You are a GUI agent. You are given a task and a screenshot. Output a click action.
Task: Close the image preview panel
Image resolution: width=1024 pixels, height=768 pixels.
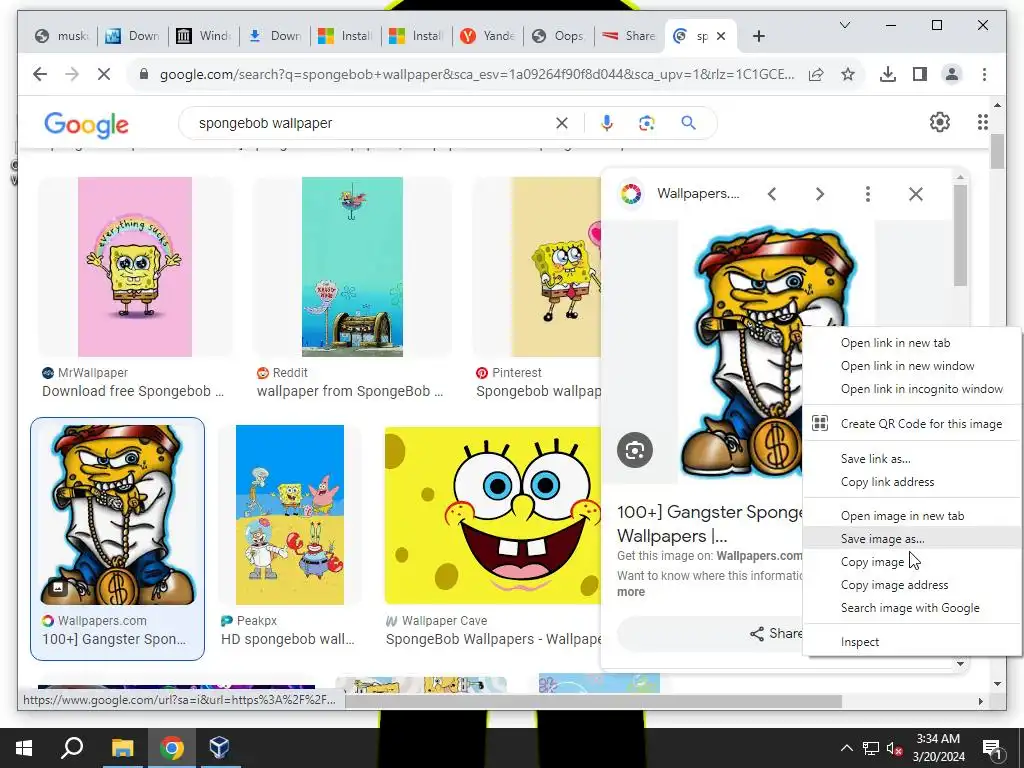click(916, 194)
